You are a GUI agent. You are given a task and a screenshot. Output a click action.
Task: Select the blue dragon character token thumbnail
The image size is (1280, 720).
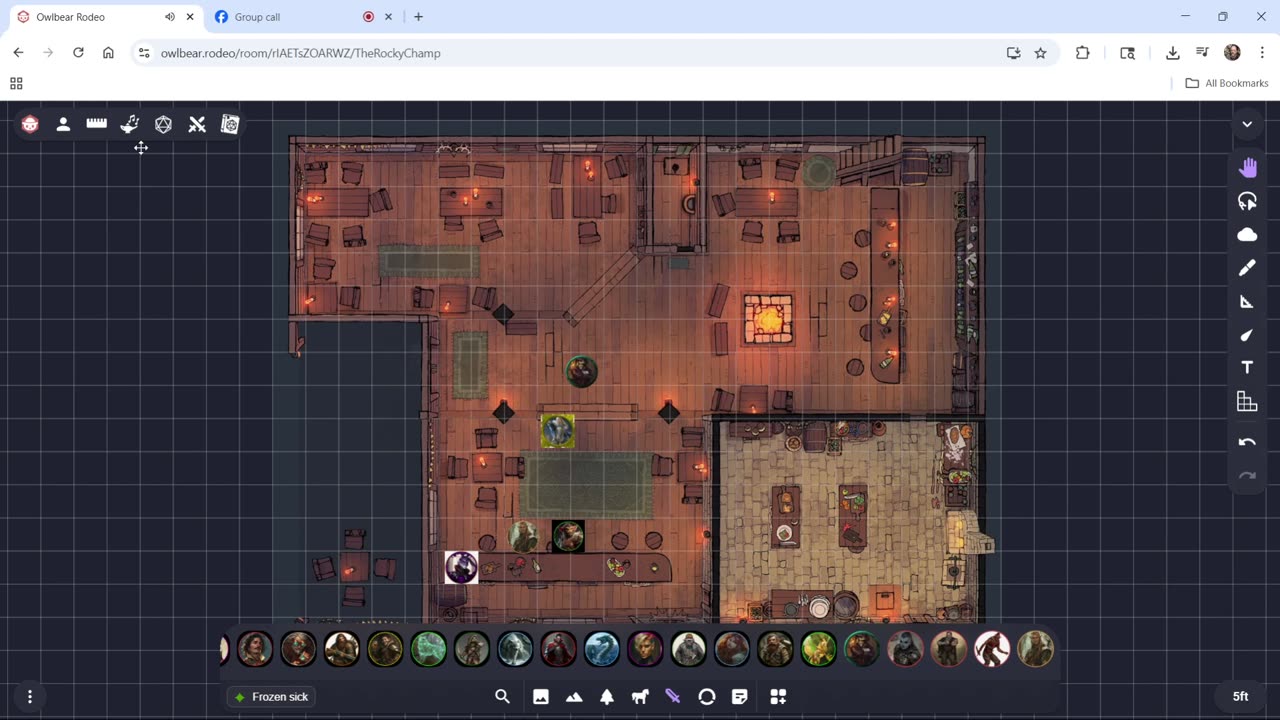pos(602,649)
